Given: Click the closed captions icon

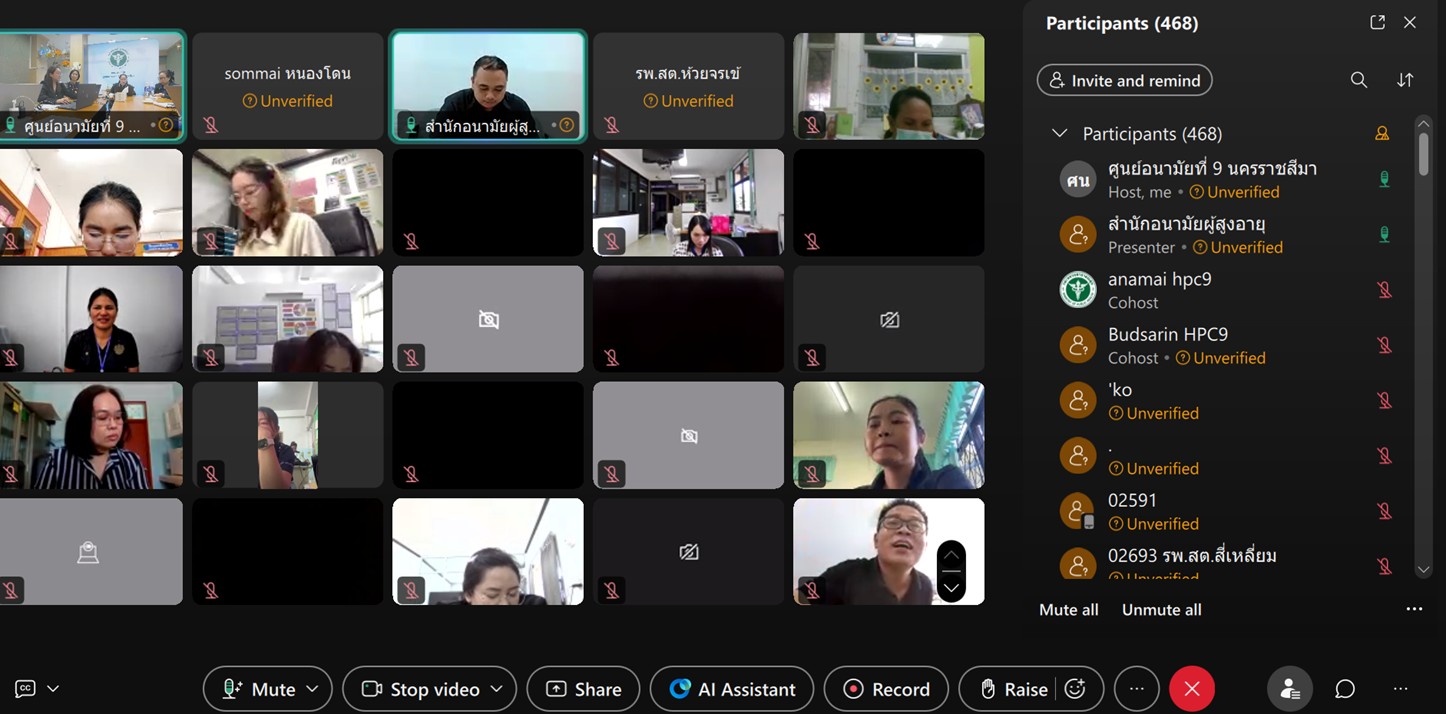Looking at the screenshot, I should click(26, 689).
